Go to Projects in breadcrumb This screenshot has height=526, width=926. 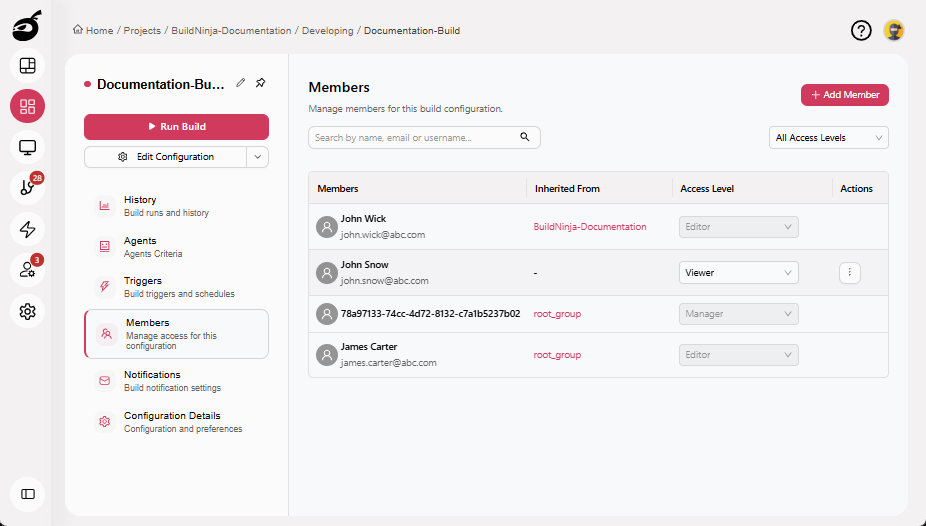click(142, 31)
